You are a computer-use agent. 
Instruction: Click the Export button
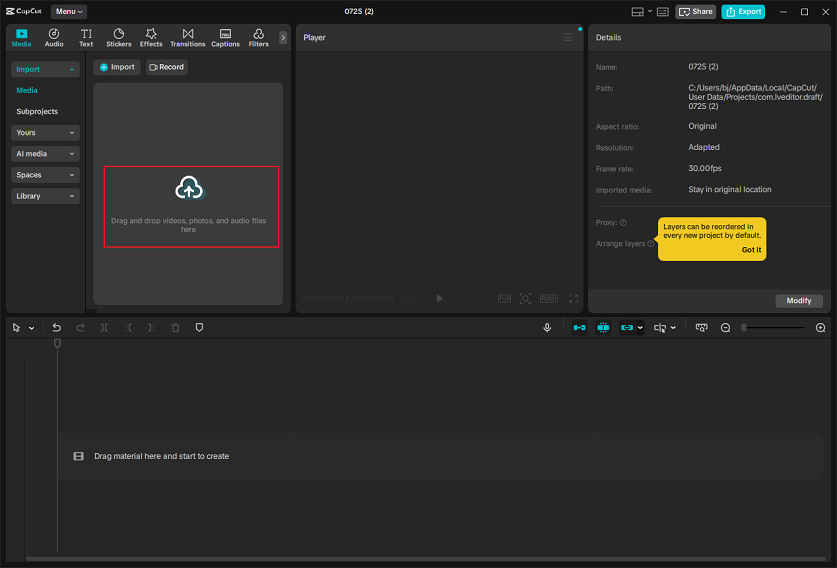click(743, 11)
